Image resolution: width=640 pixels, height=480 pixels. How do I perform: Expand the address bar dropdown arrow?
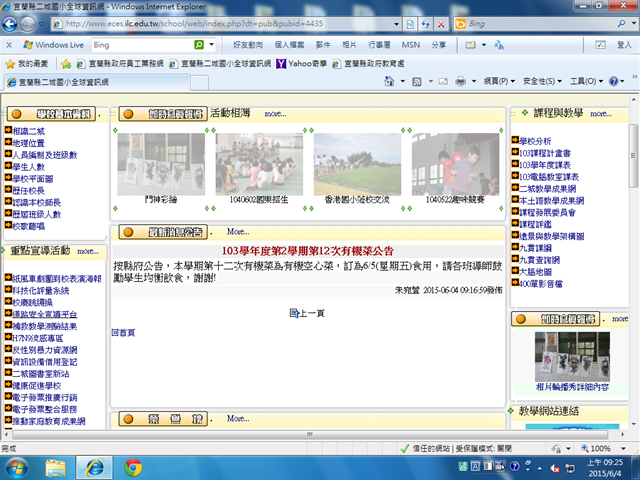click(x=396, y=24)
